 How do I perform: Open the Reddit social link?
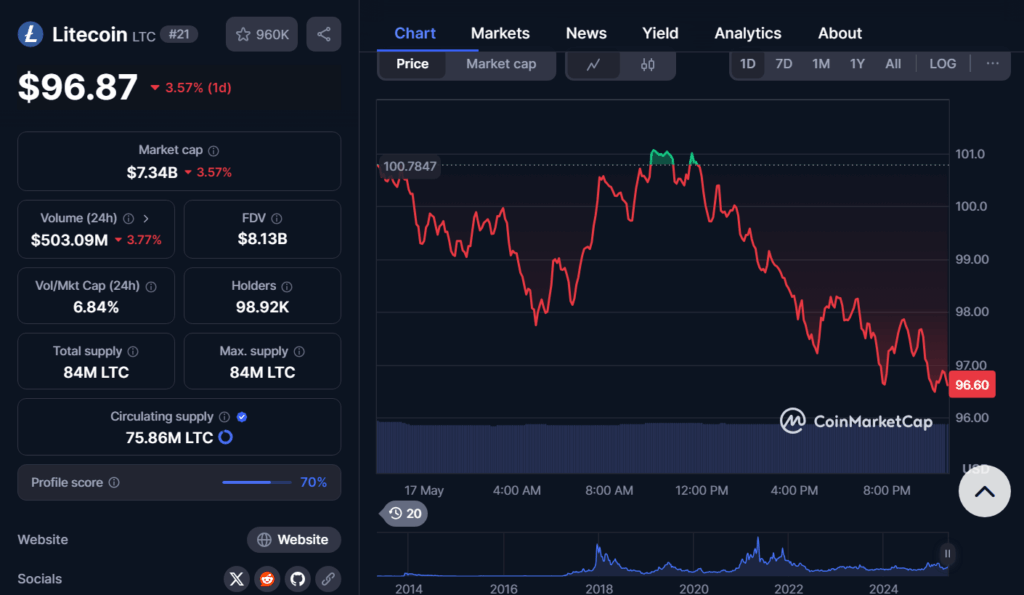pyautogui.click(x=267, y=579)
